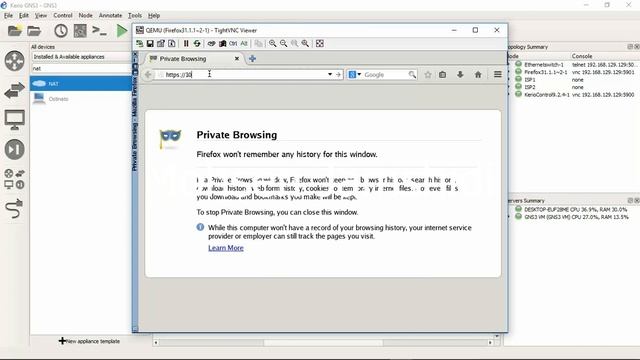Click the auto-zoom magnifier in TightVNC toolbar
The height and width of the screenshot is (360, 640).
pyautogui.click(x=305, y=43)
